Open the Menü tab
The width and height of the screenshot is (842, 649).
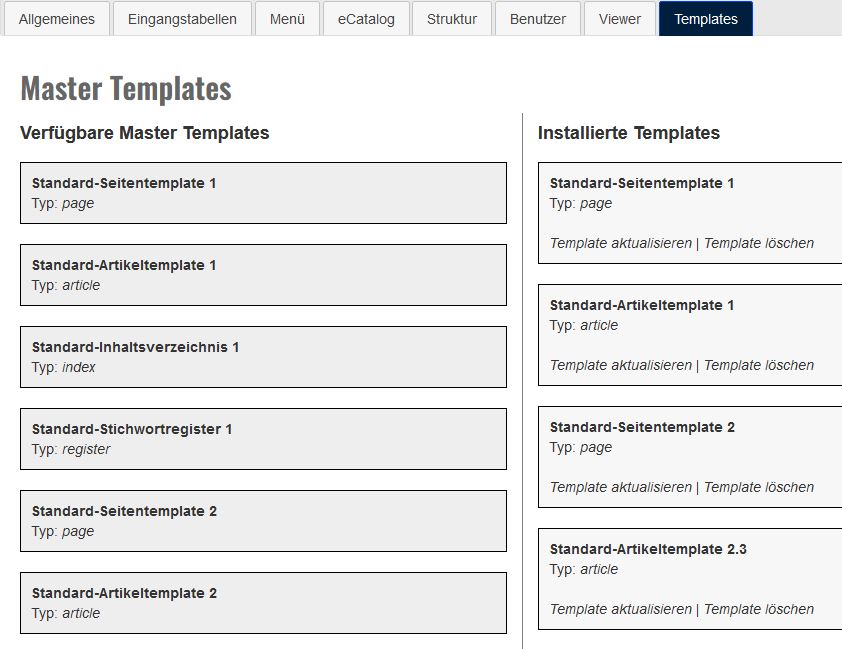coord(287,19)
